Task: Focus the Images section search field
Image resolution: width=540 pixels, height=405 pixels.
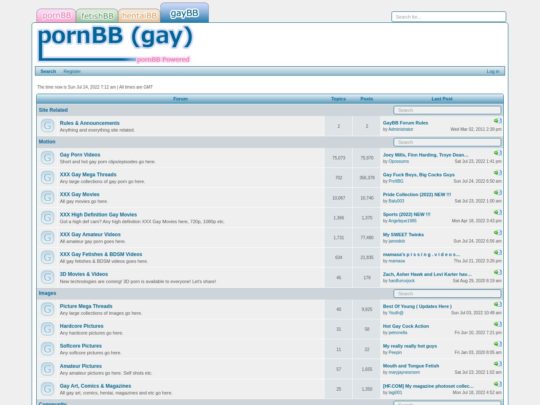Action: [x=447, y=293]
